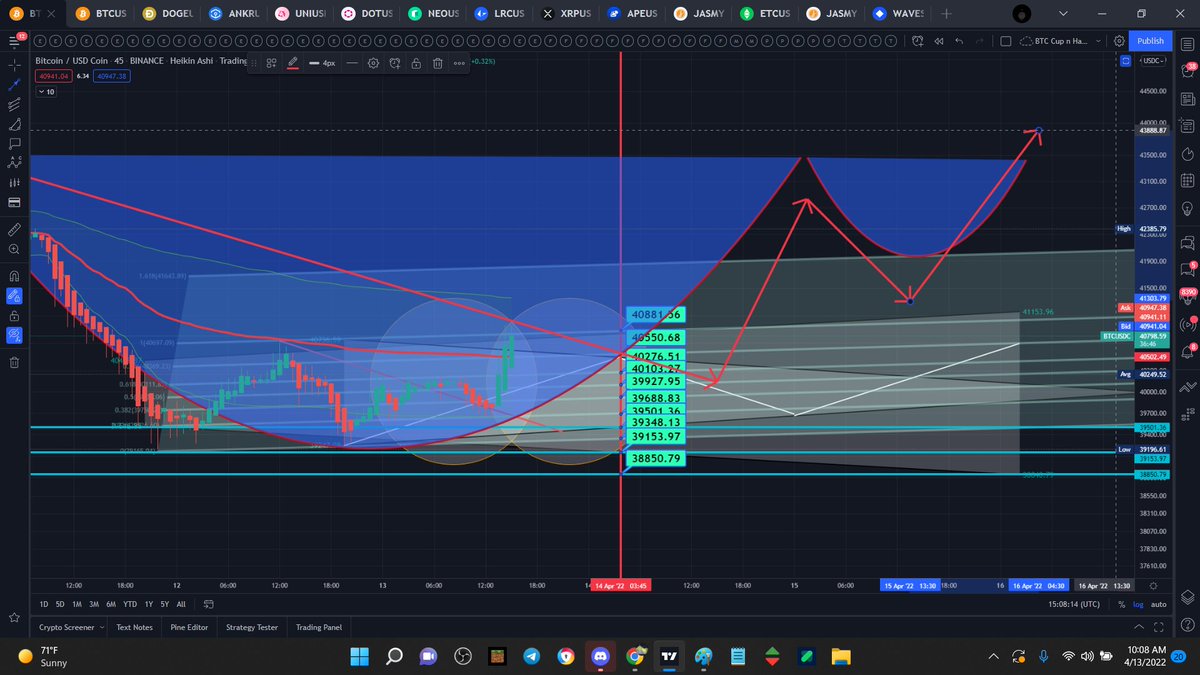Click the Windows Start button
The width and height of the screenshot is (1200, 675).
pos(359,656)
